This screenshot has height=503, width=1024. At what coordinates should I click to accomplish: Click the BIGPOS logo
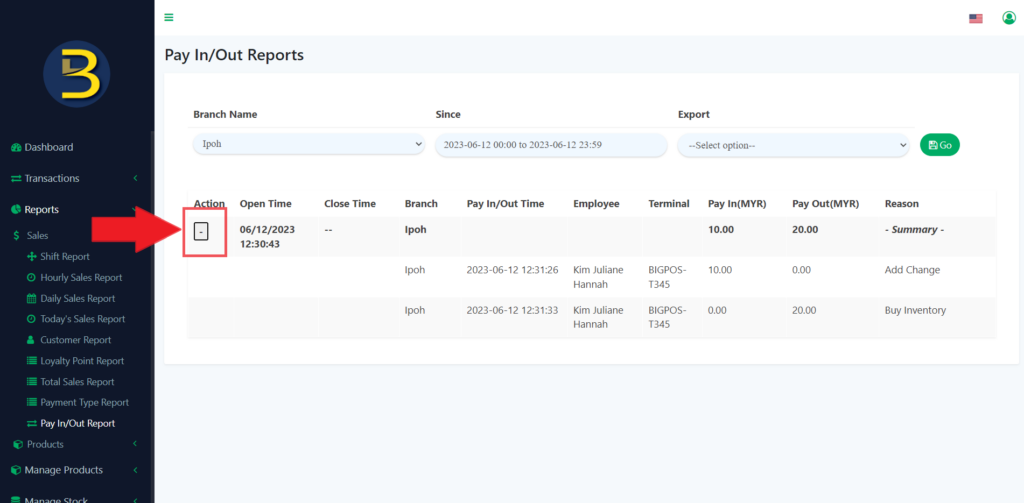pos(77,75)
